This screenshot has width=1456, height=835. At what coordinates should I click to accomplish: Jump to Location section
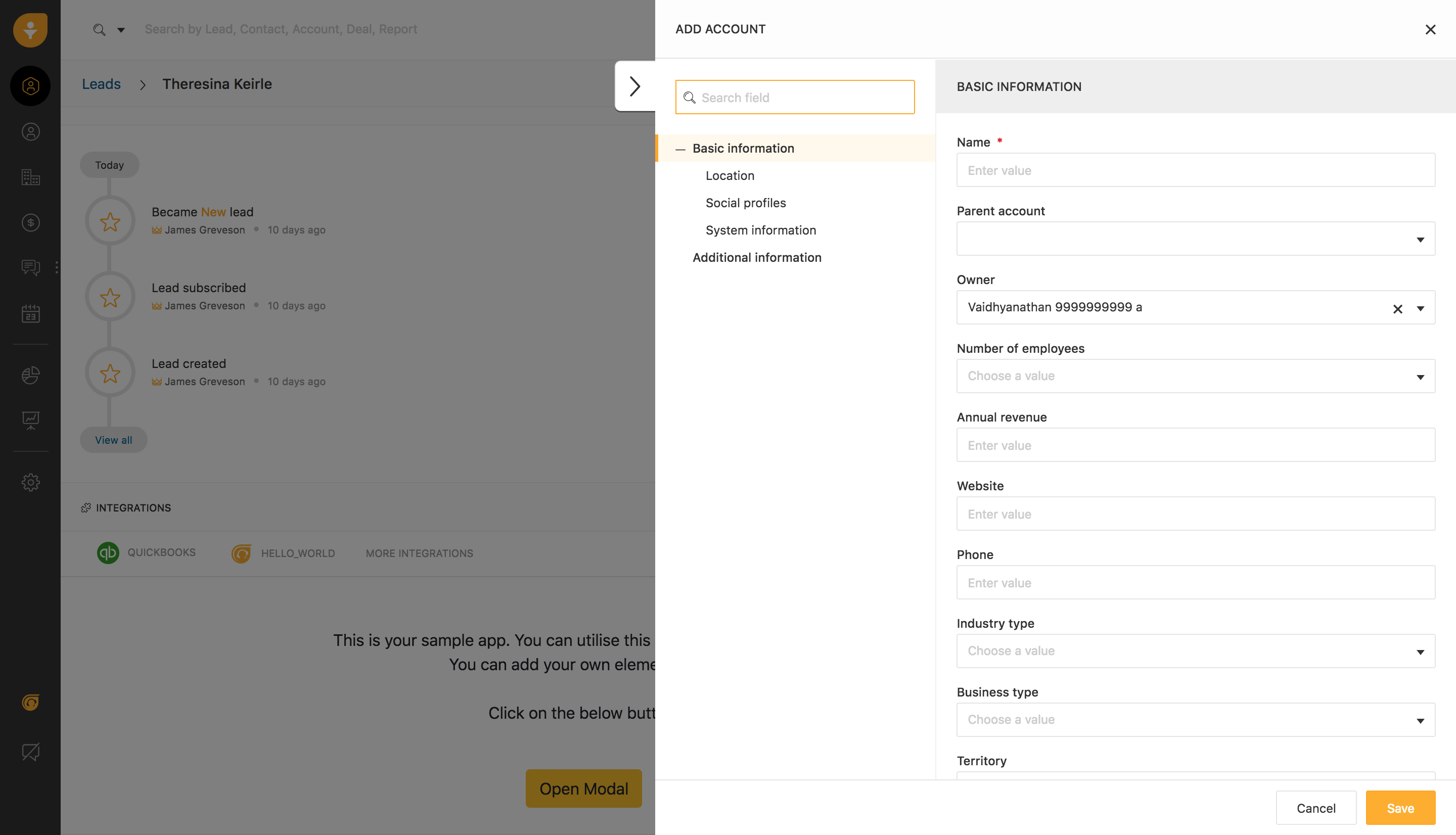730,175
